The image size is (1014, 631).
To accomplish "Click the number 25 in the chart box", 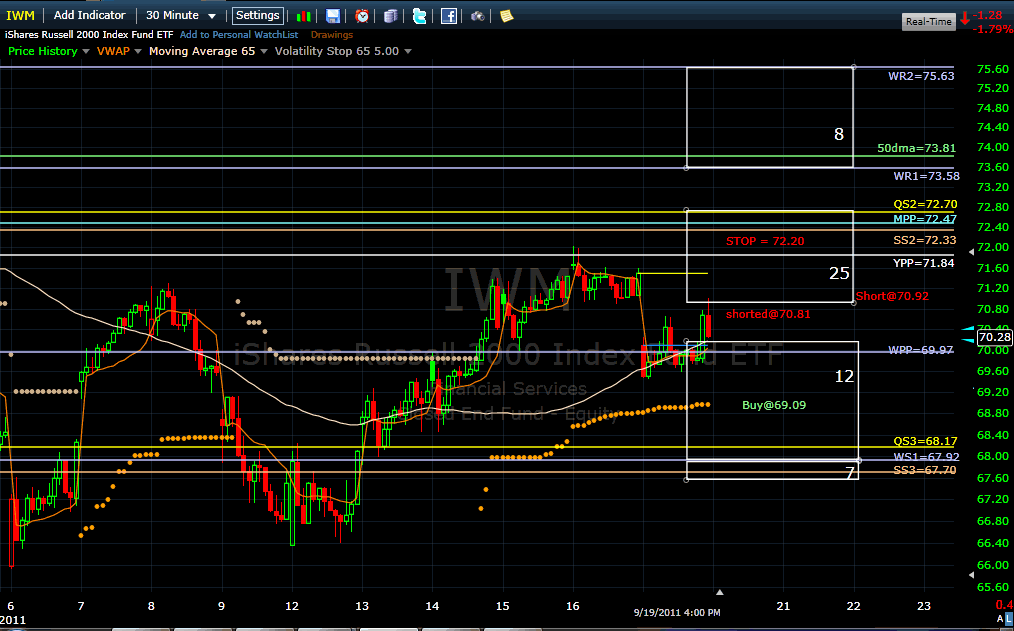I will click(839, 273).
